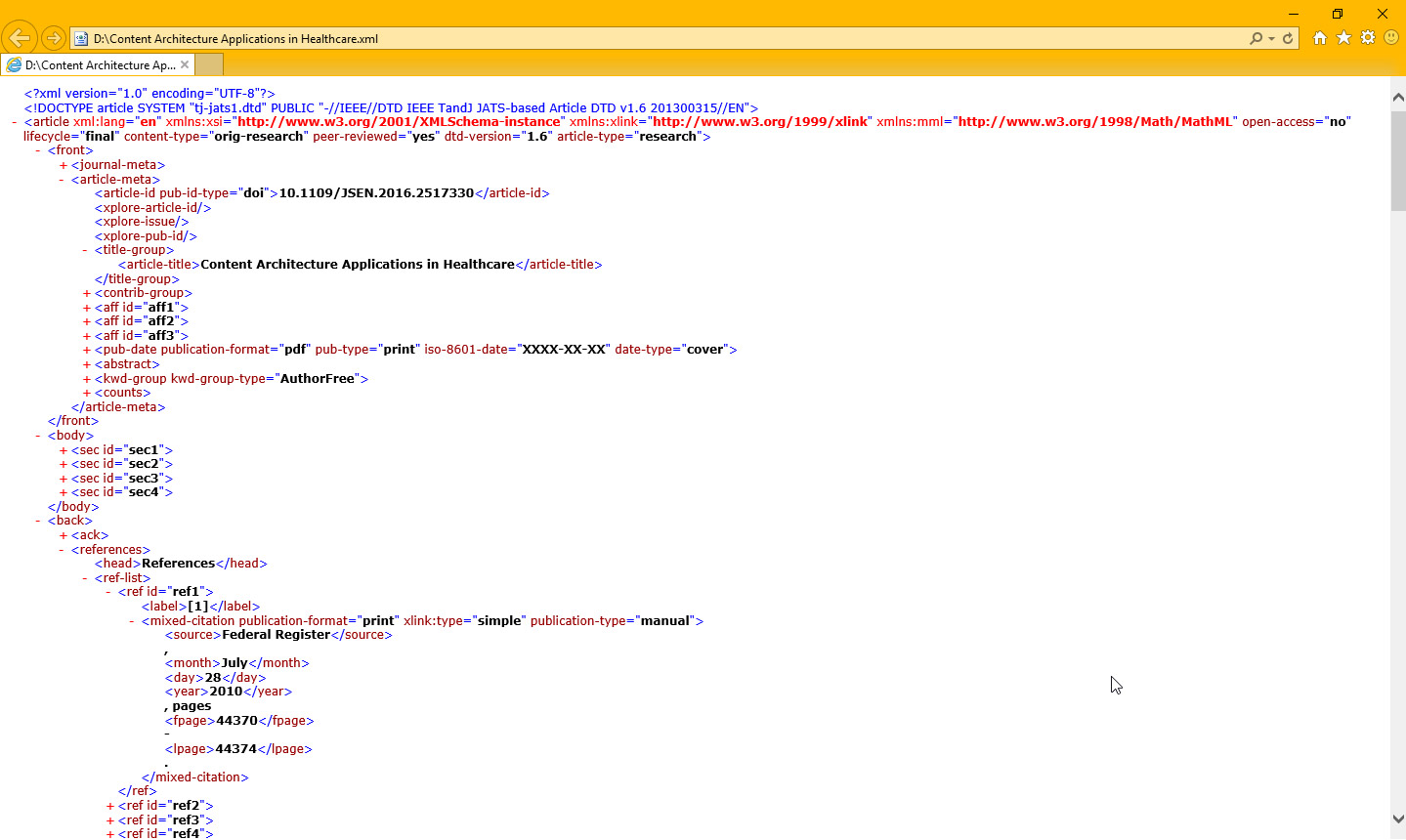The height and width of the screenshot is (840, 1406).
Task: Click the XMLSchema-instance namespace URL
Action: click(400, 122)
